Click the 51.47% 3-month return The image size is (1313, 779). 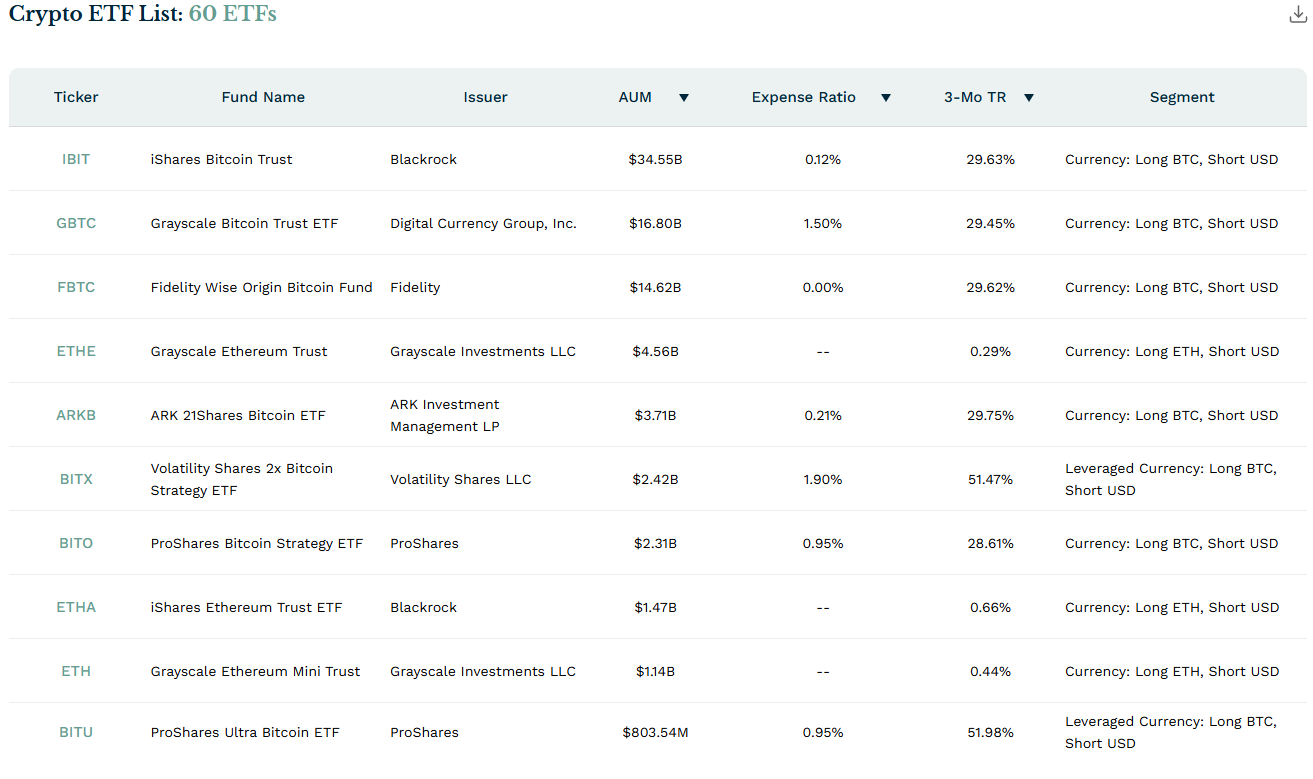click(990, 479)
